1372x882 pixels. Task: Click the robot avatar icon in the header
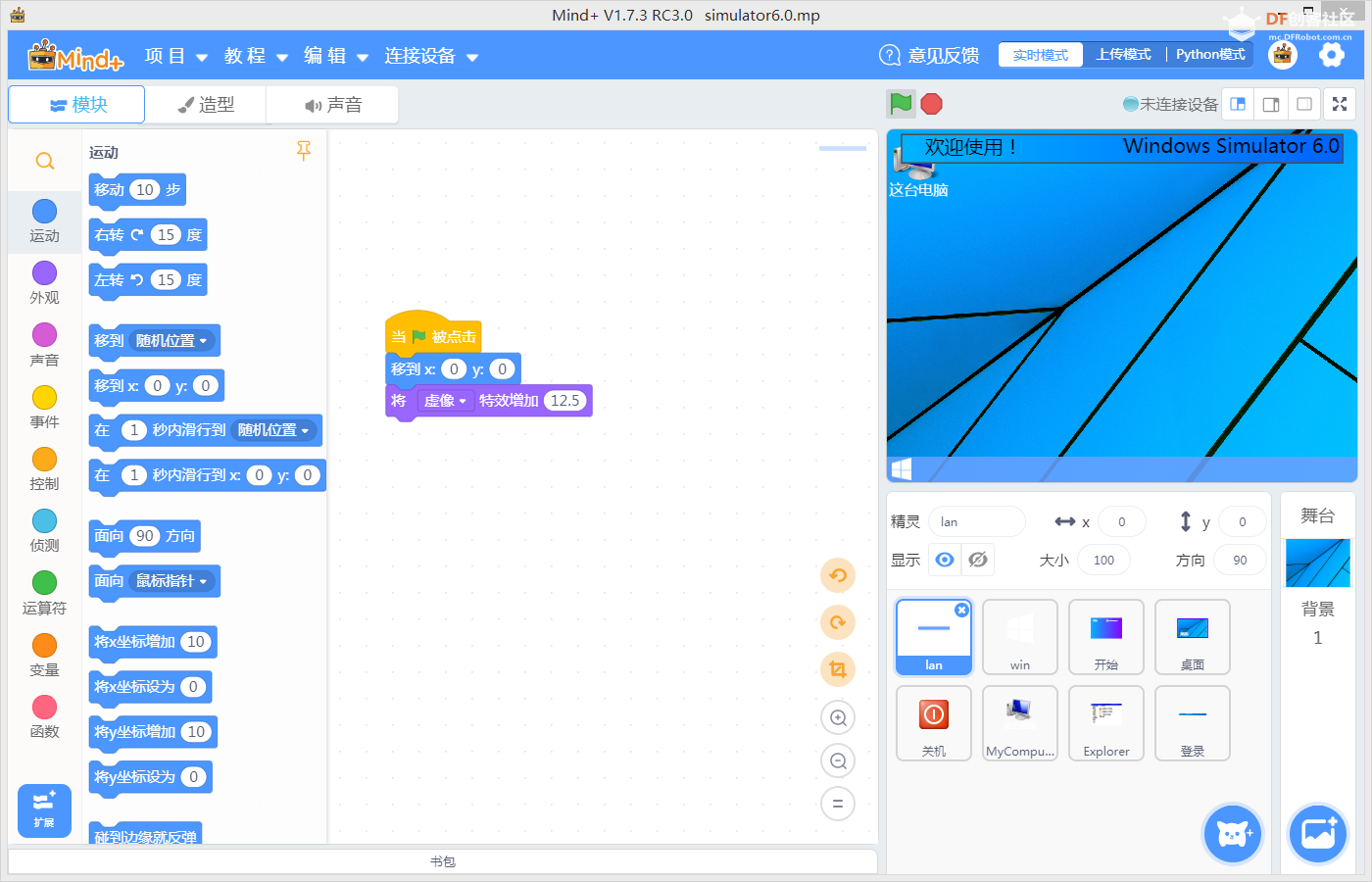[1283, 55]
